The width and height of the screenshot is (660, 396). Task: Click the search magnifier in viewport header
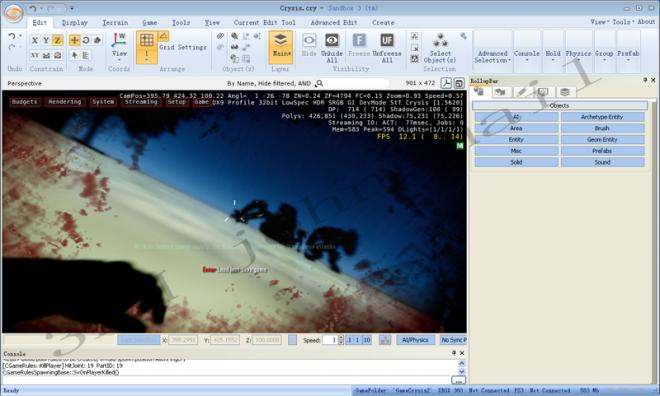pos(319,83)
